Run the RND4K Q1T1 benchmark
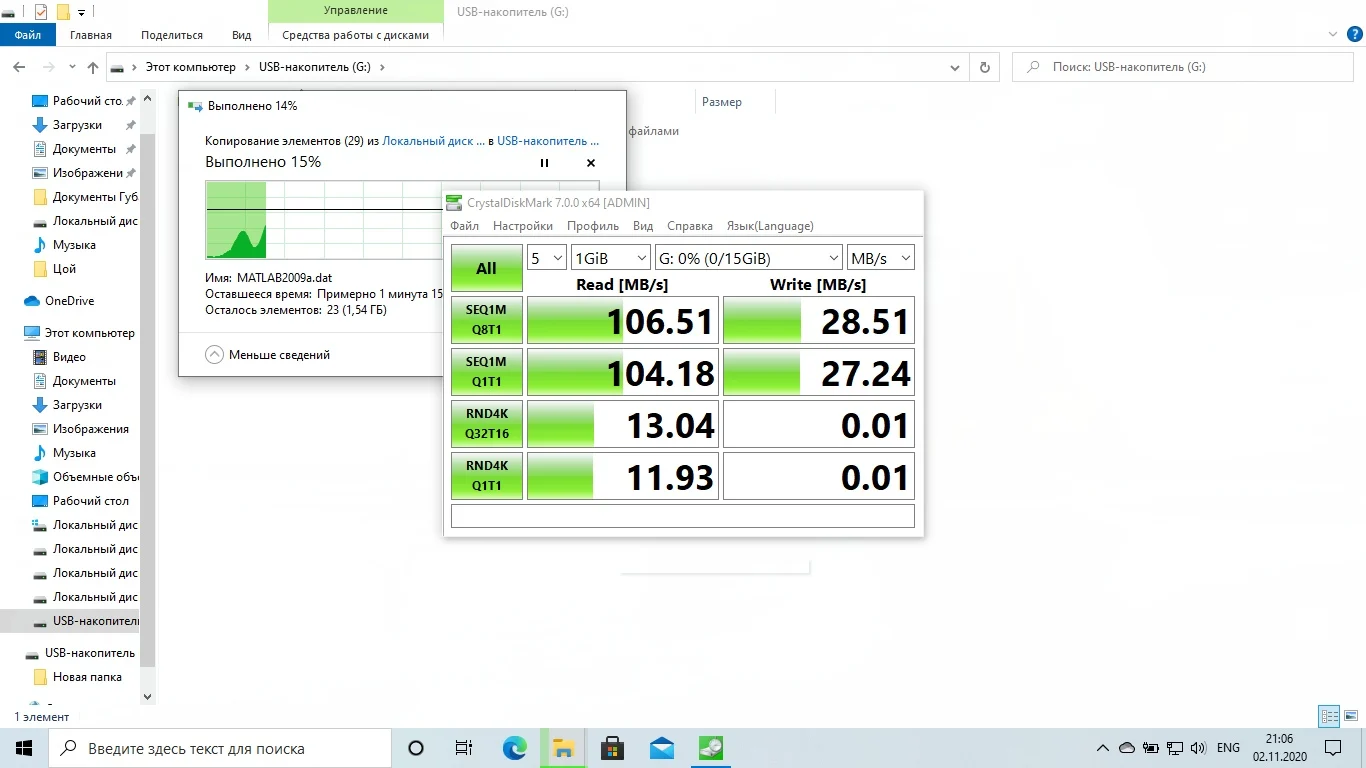1366x768 pixels. (x=487, y=476)
